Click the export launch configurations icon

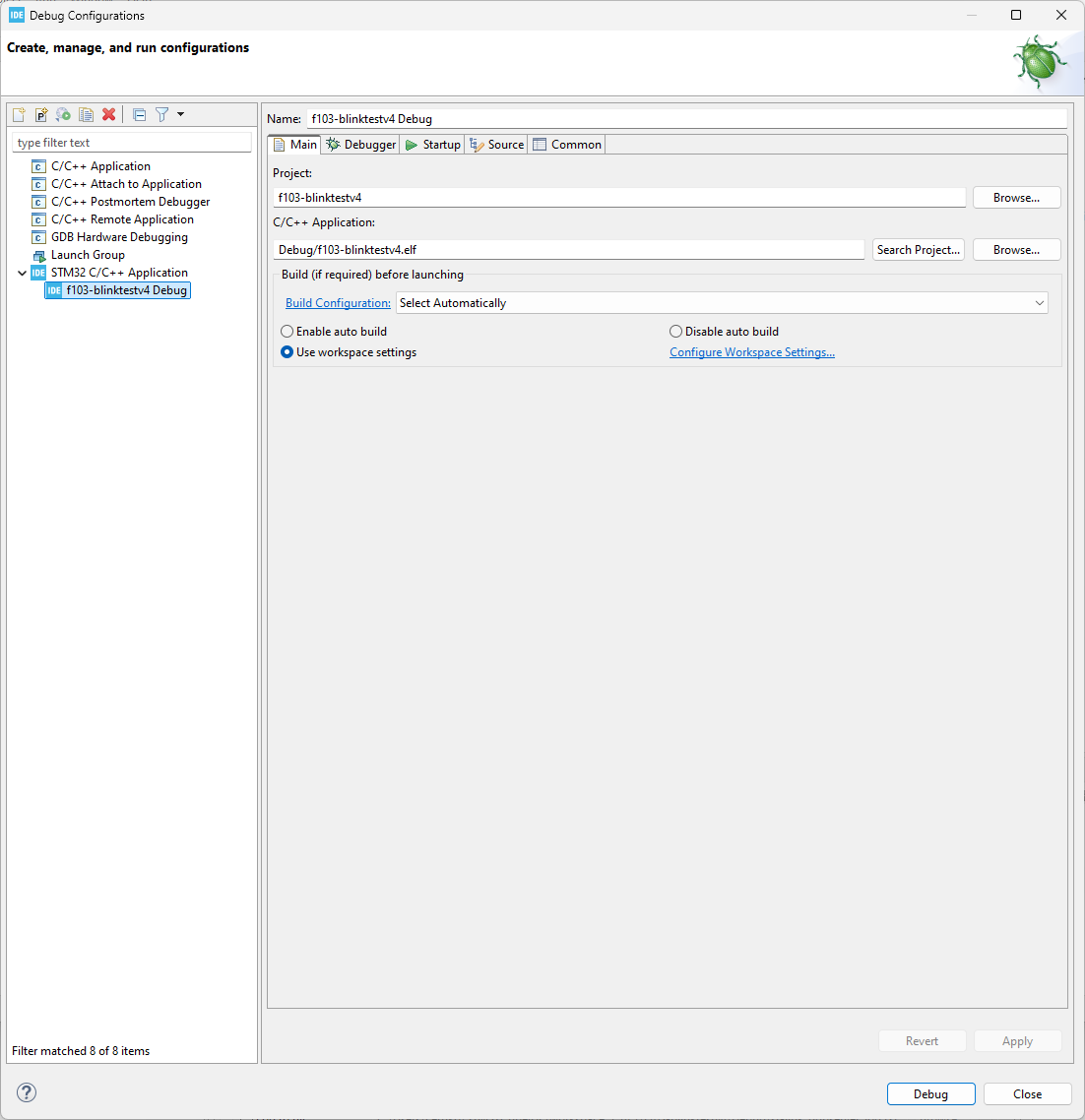pos(63,114)
